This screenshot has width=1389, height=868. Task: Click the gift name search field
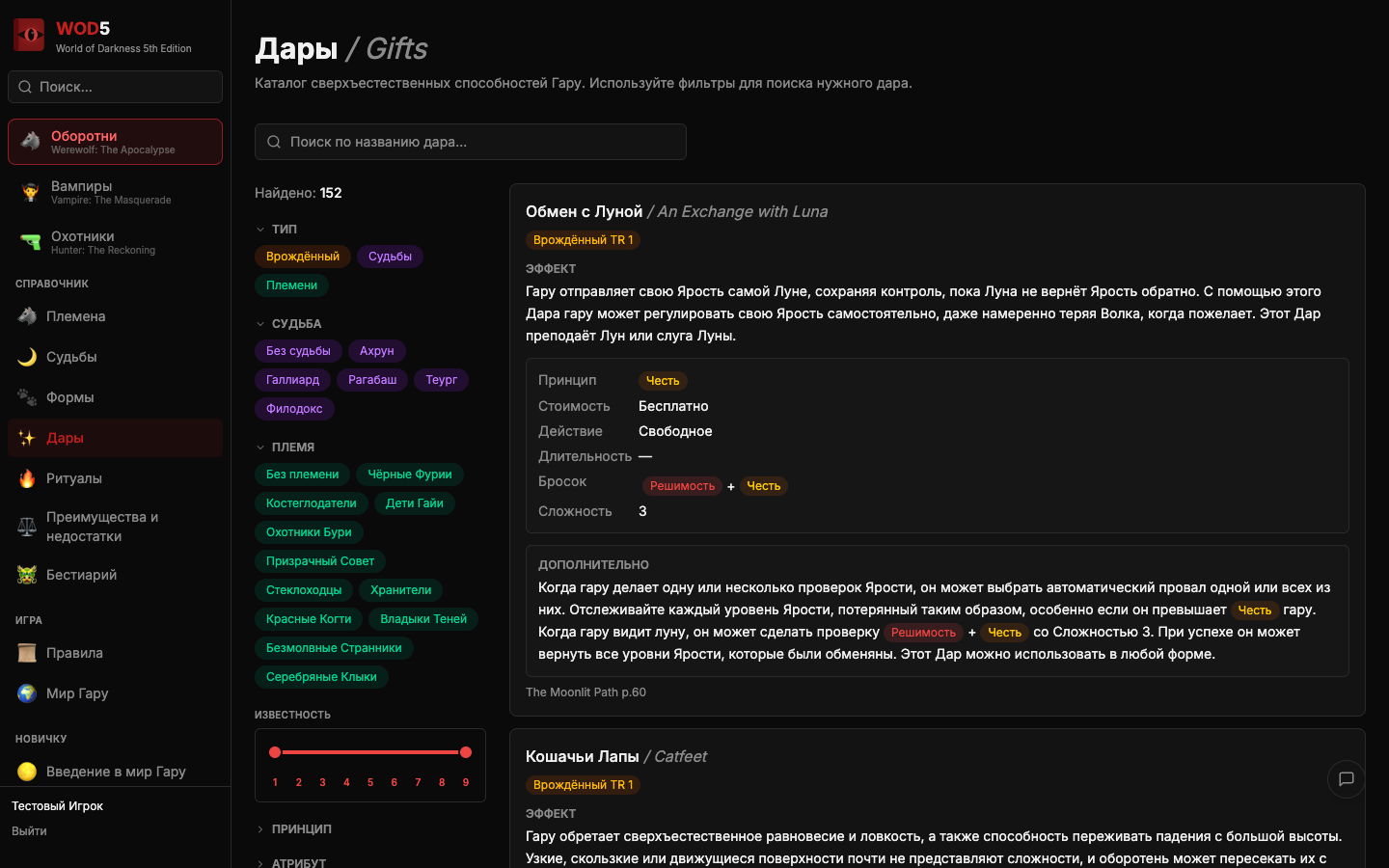471,142
